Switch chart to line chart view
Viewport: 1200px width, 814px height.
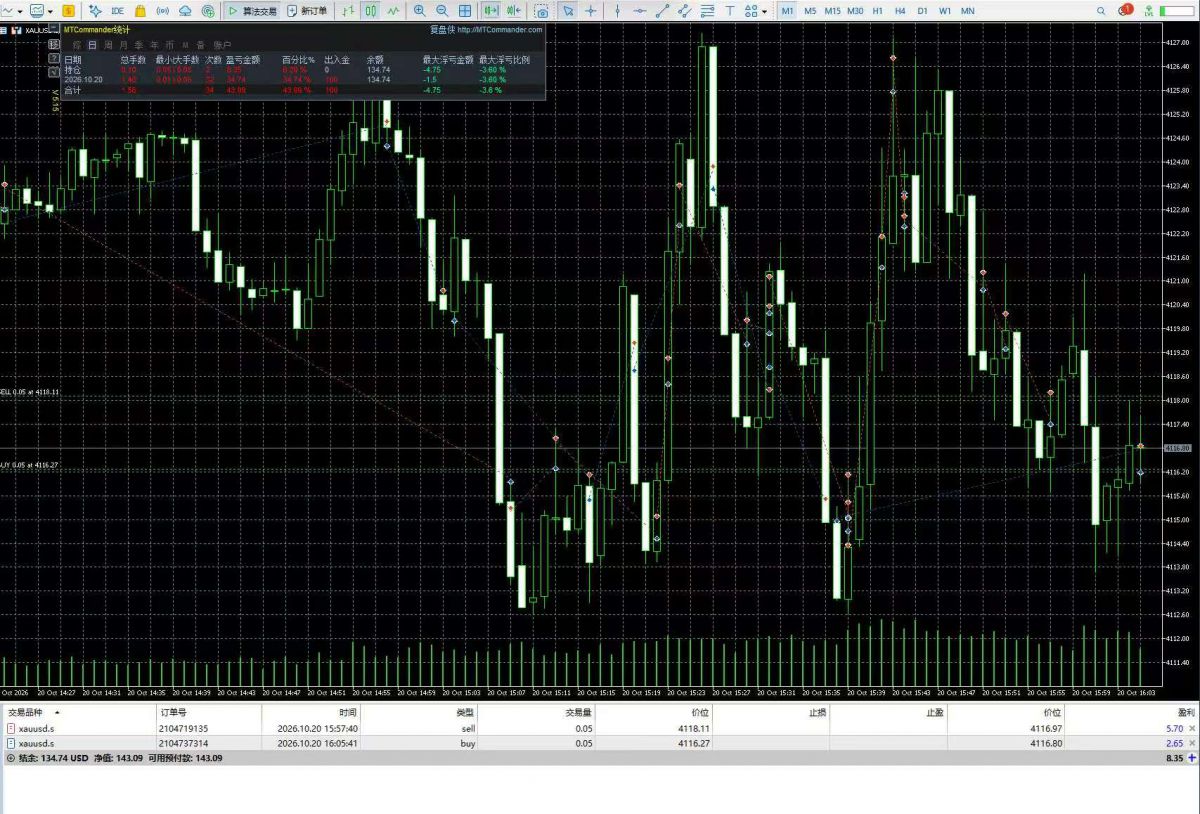click(x=393, y=11)
